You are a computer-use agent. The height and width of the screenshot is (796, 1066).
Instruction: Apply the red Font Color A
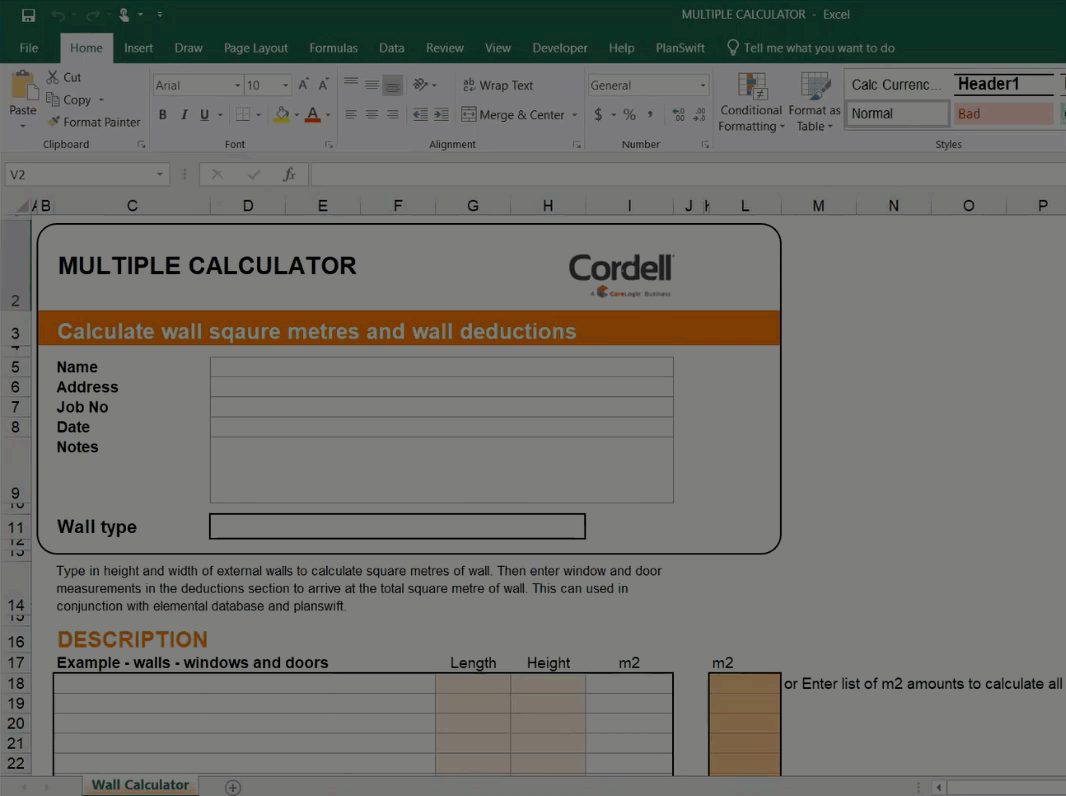tap(312, 115)
